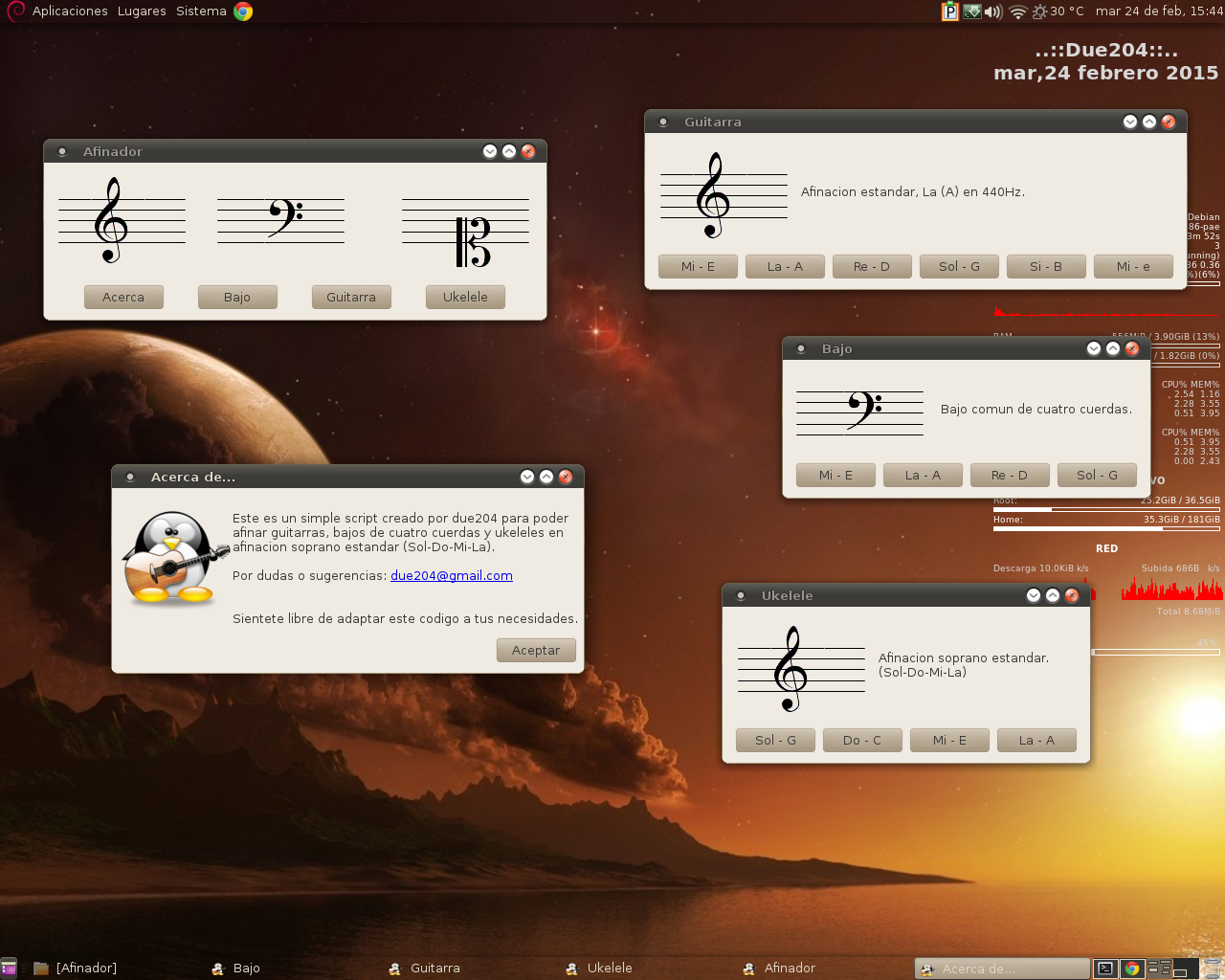Click the show desktop icon bottom-left
This screenshot has width=1225, height=980.
[9, 968]
